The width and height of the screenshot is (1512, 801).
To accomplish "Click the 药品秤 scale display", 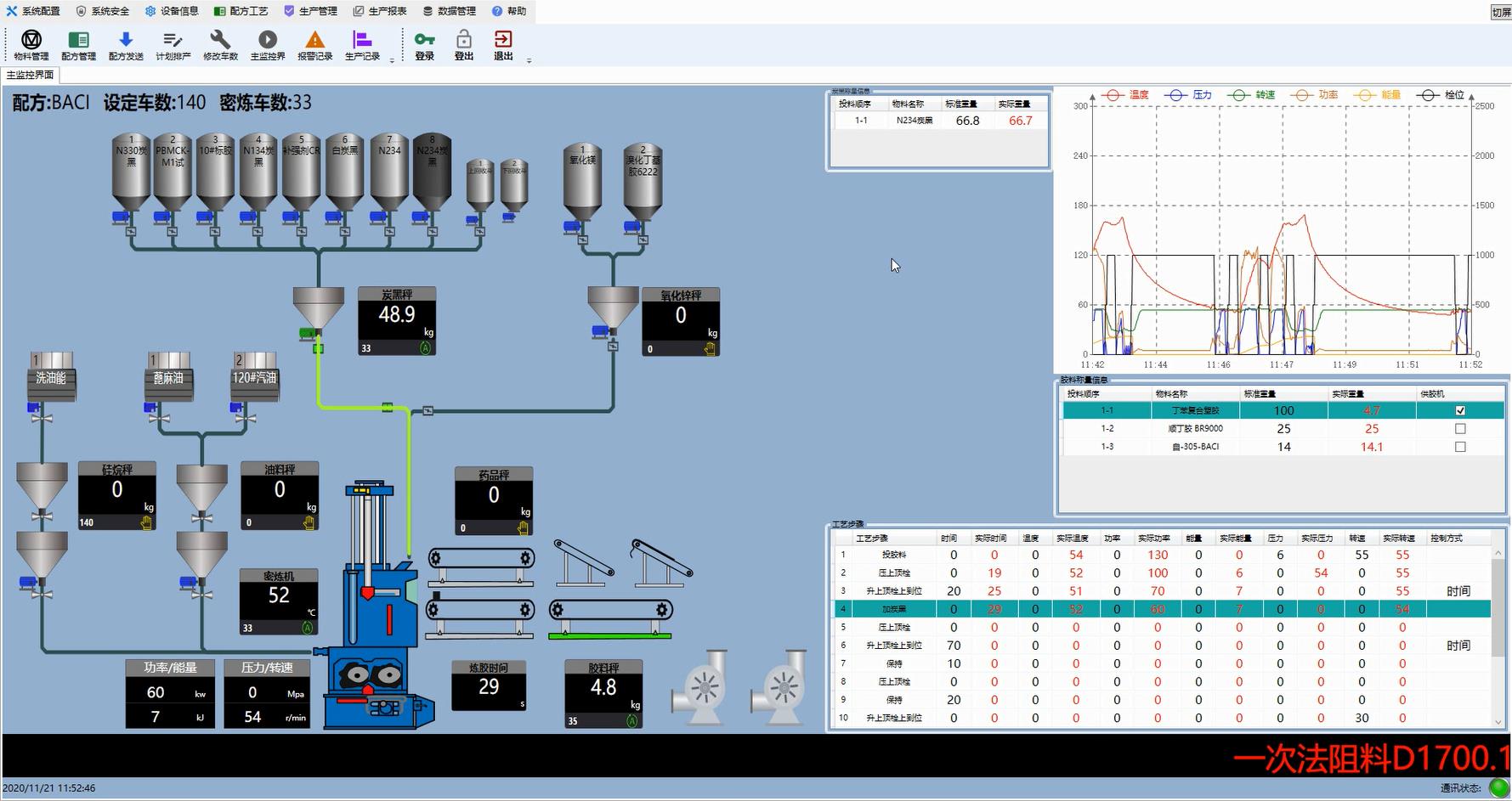I will 494,501.
